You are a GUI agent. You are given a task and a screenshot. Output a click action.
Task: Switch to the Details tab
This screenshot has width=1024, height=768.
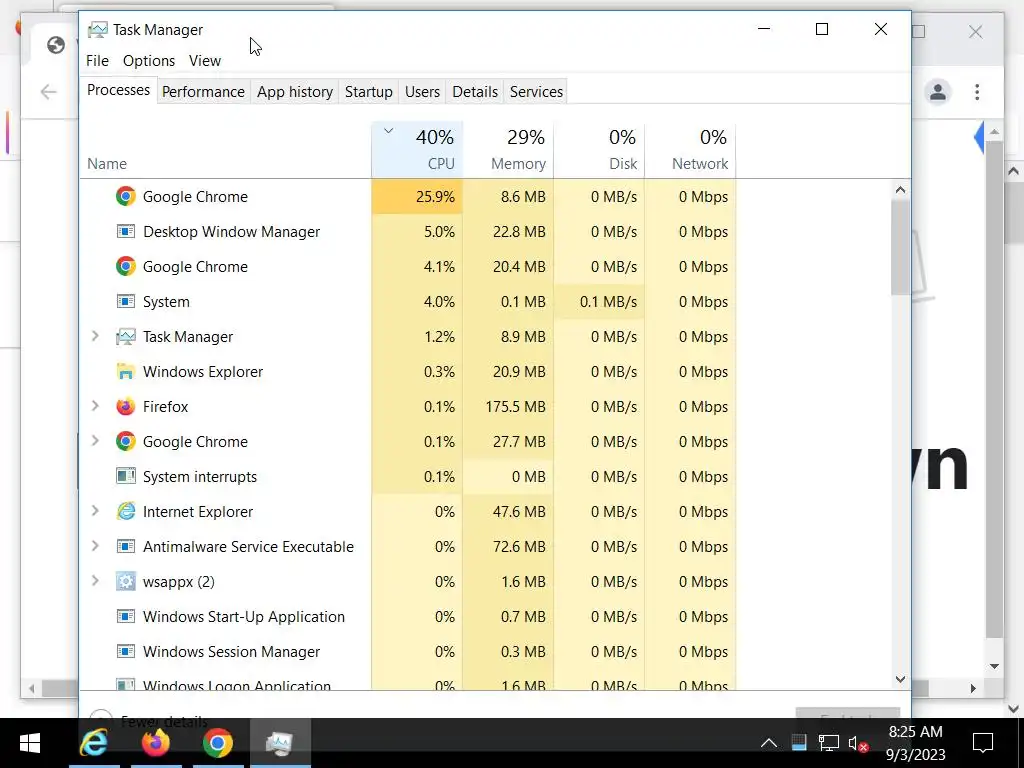(475, 91)
